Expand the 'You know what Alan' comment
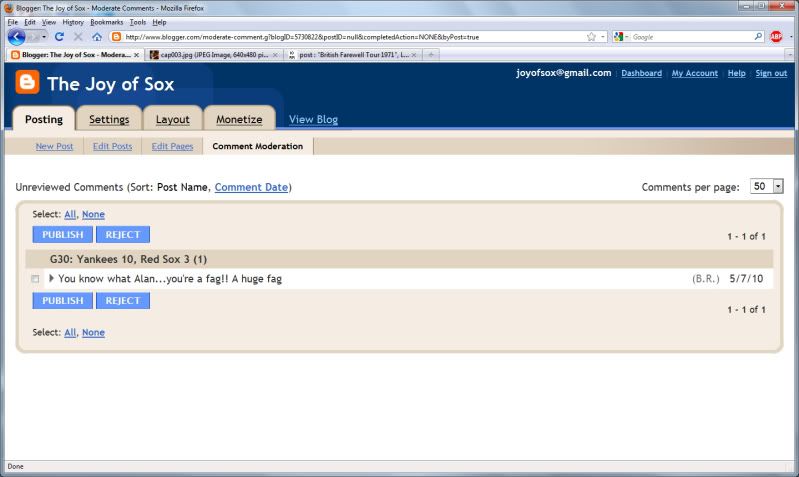 (x=51, y=278)
